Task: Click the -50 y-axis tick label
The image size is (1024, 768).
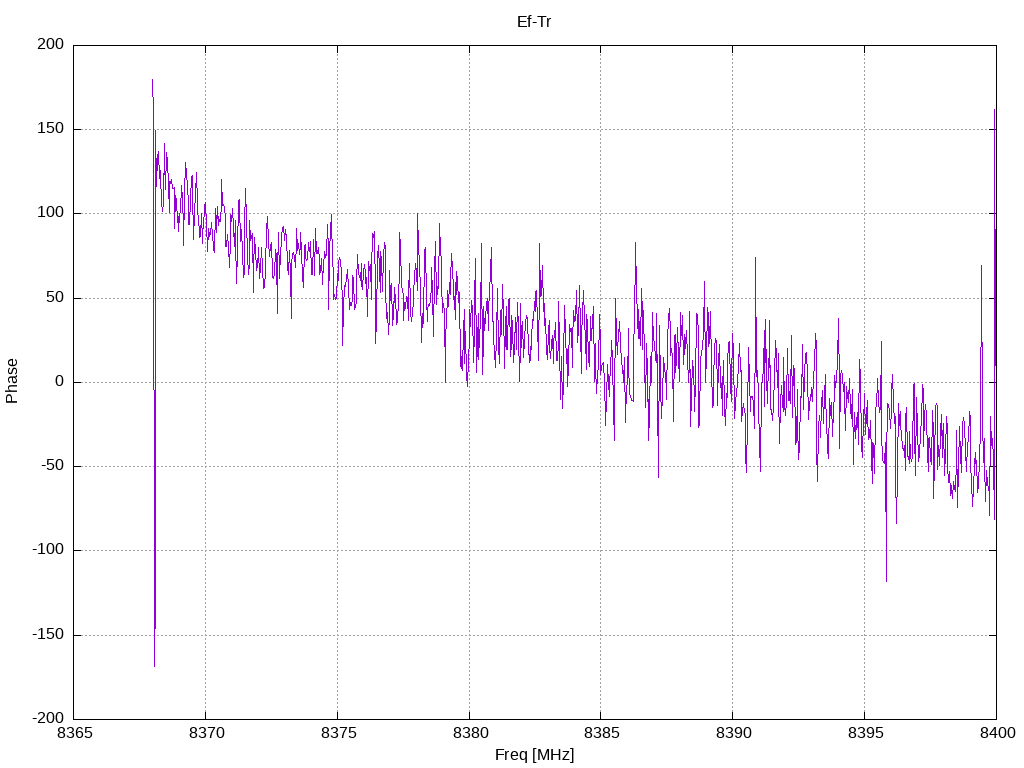Action: [x=53, y=466]
